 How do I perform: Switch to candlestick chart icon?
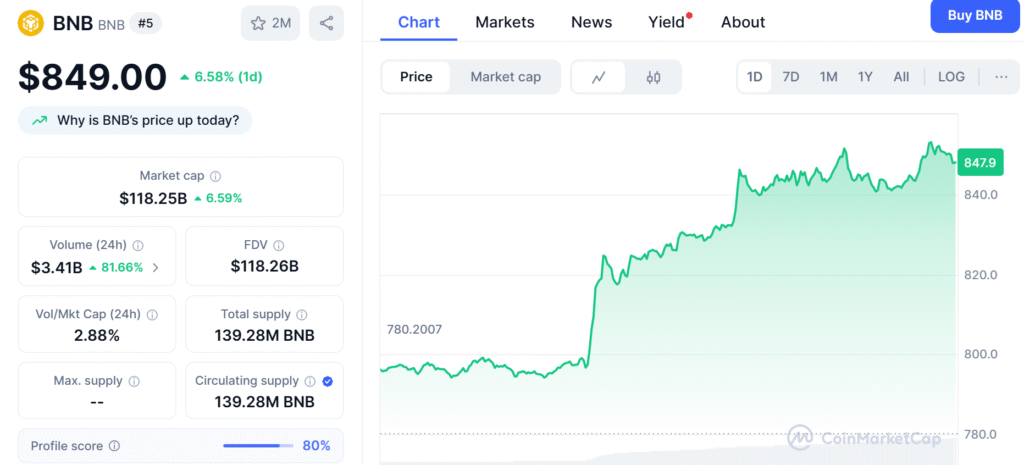coord(654,77)
